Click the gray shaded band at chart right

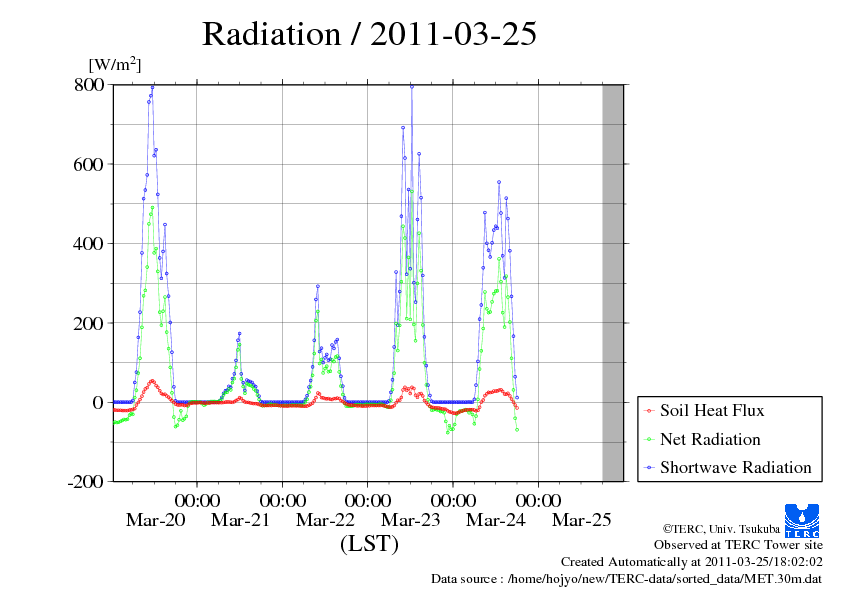point(613,283)
